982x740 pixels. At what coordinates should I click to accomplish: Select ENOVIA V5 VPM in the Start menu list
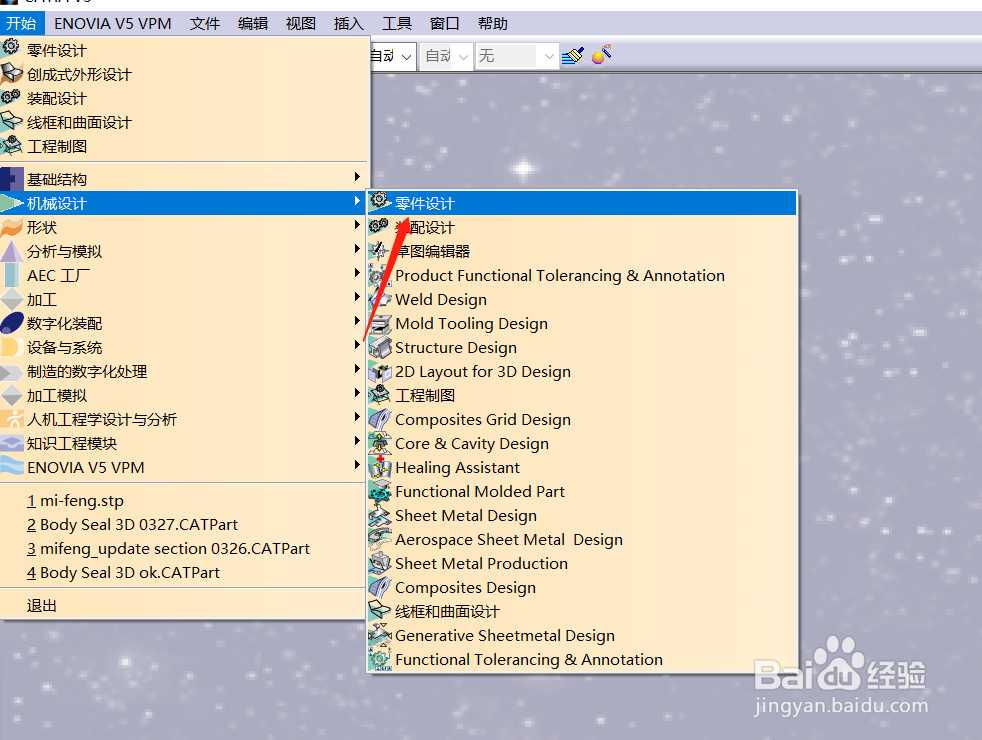[x=182, y=467]
